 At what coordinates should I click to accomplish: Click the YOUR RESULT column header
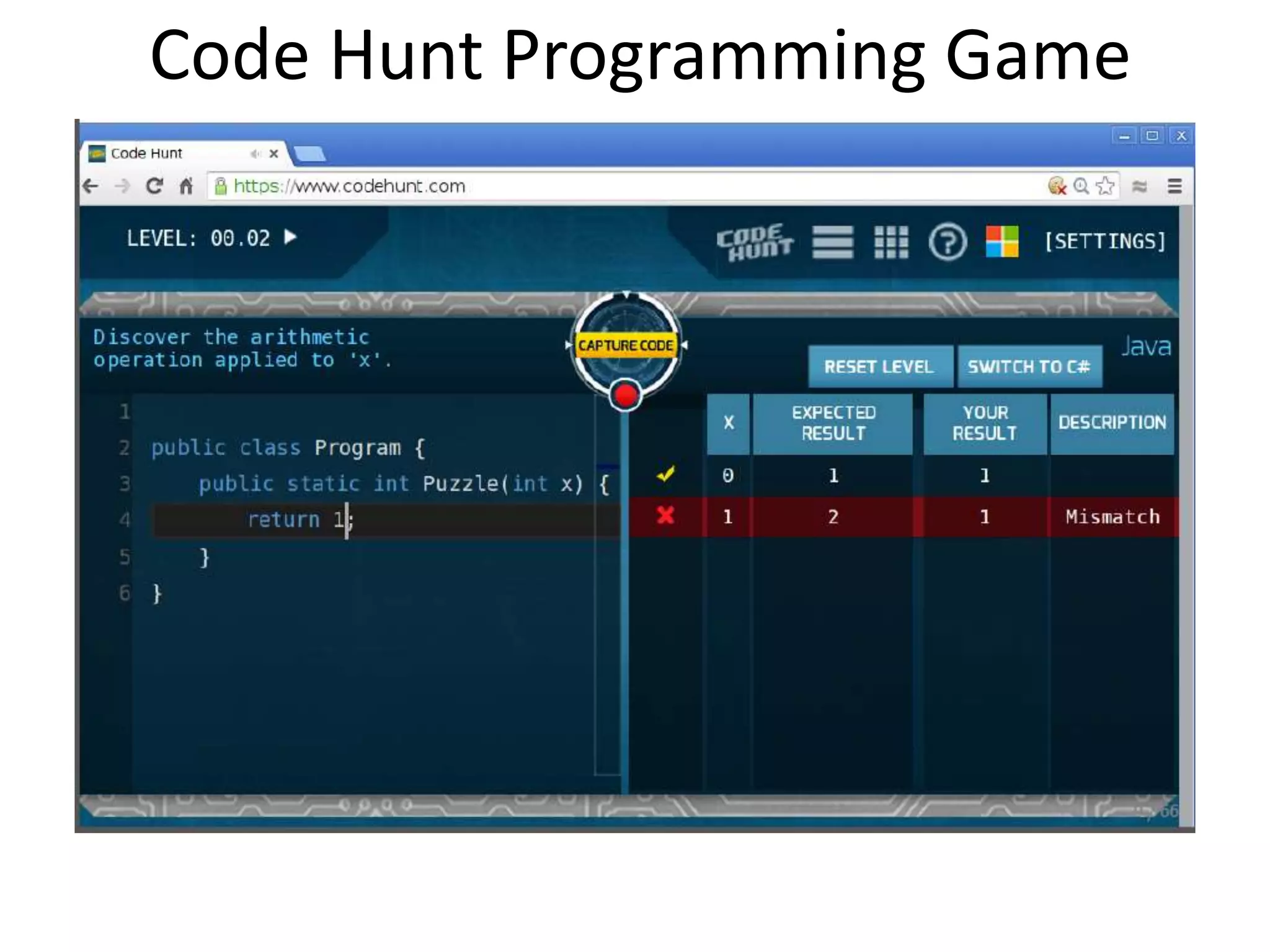pyautogui.click(x=985, y=424)
